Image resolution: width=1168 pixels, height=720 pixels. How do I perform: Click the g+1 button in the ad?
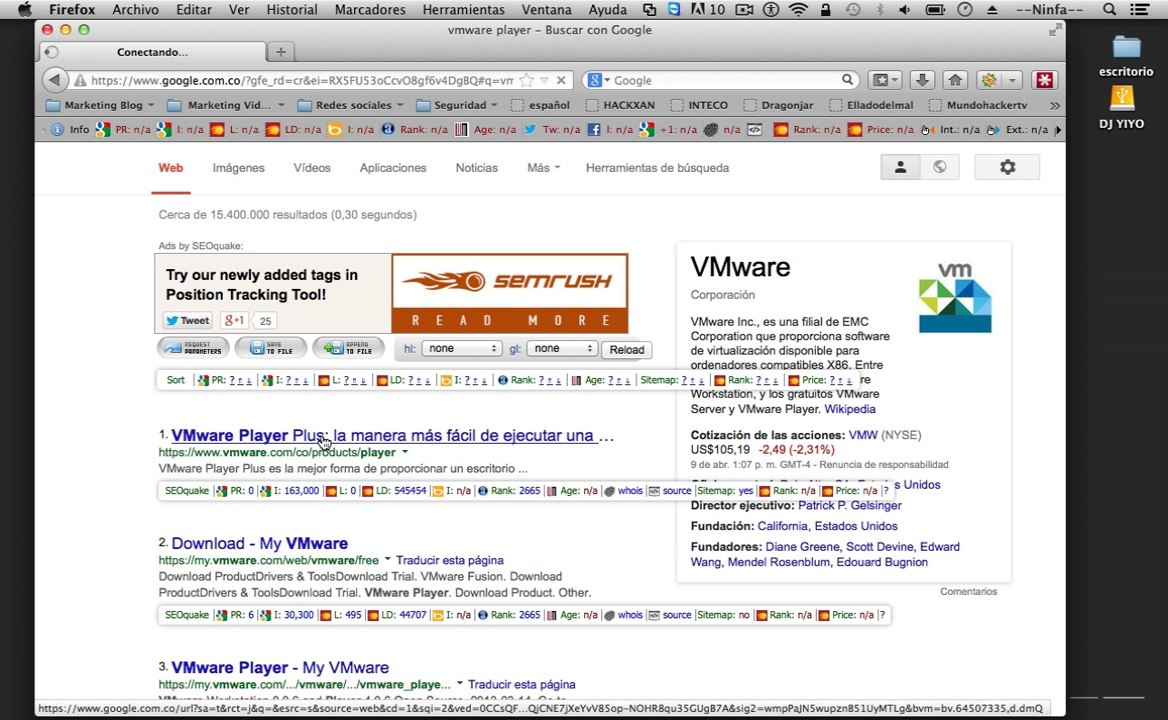pos(234,321)
